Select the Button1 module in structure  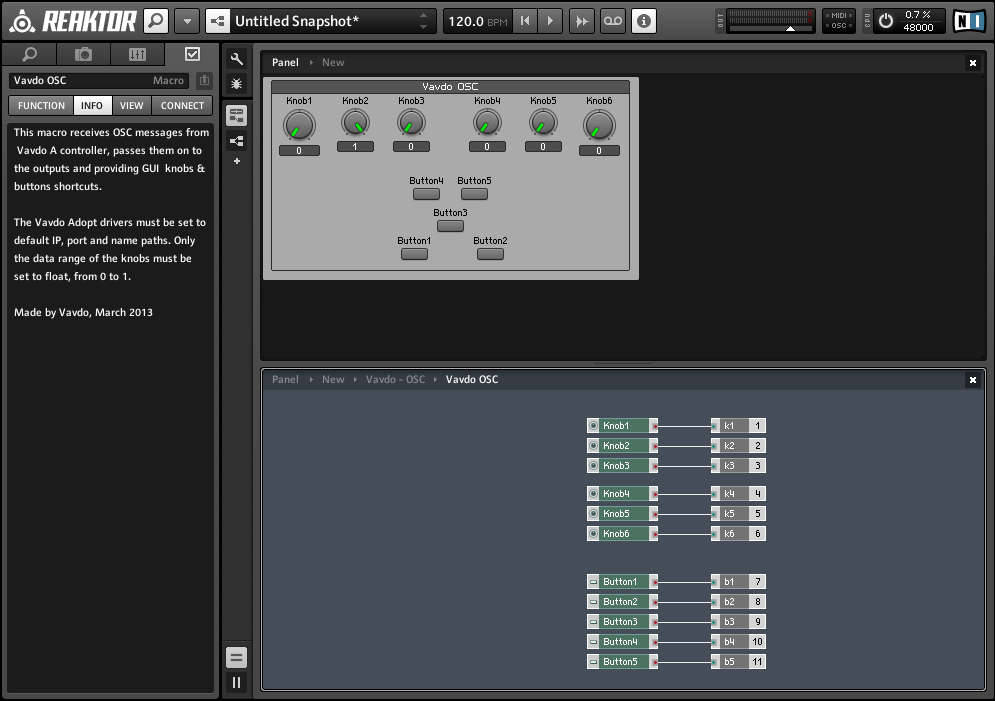623,582
